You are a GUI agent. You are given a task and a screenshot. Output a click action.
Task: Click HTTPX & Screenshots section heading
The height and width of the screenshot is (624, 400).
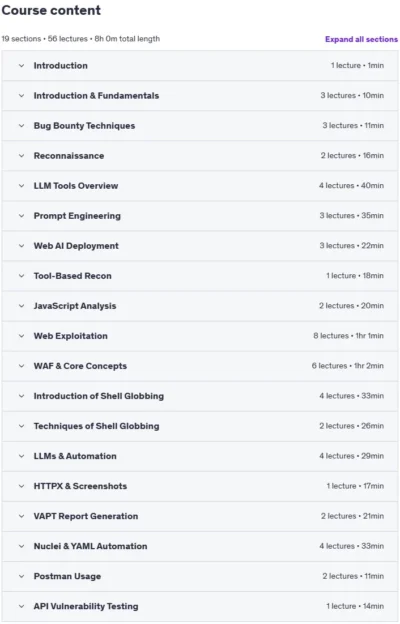coord(80,486)
